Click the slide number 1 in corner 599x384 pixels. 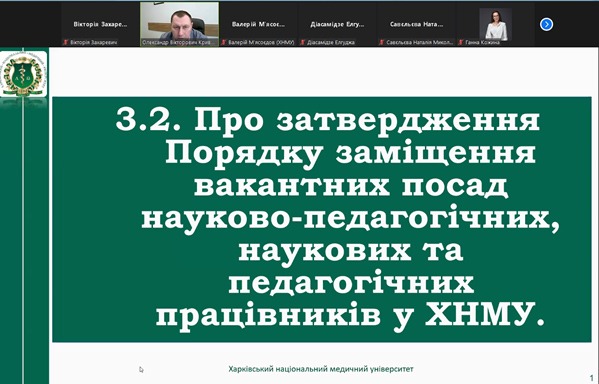[x=592, y=378]
